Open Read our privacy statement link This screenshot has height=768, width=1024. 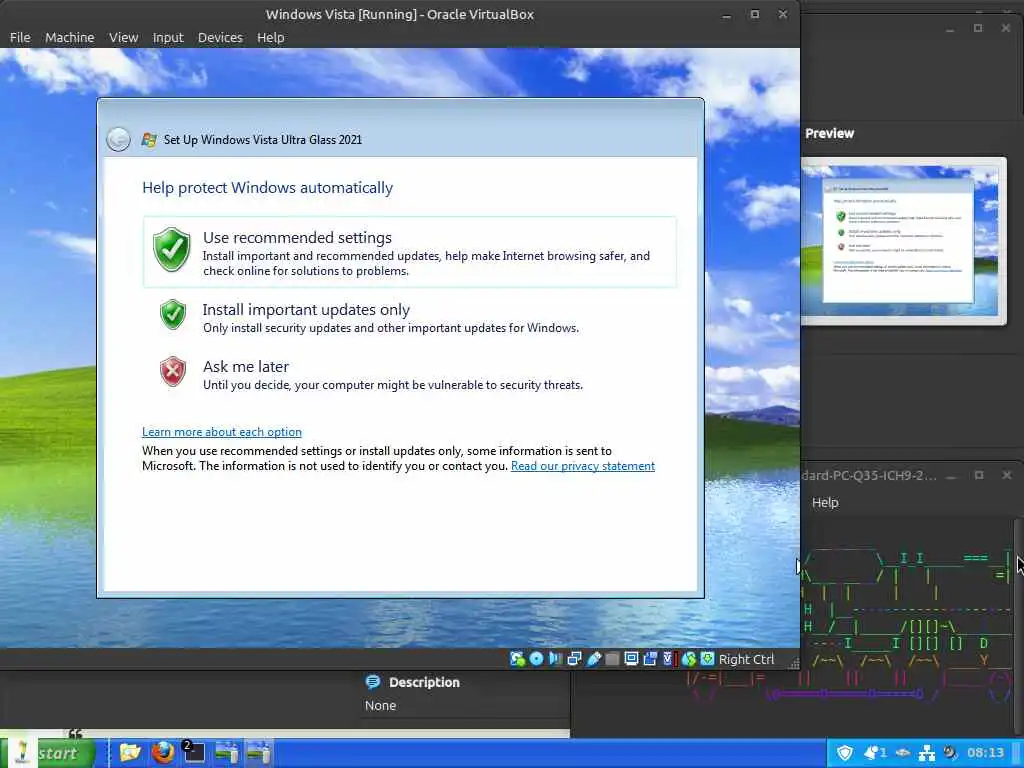pyautogui.click(x=583, y=466)
